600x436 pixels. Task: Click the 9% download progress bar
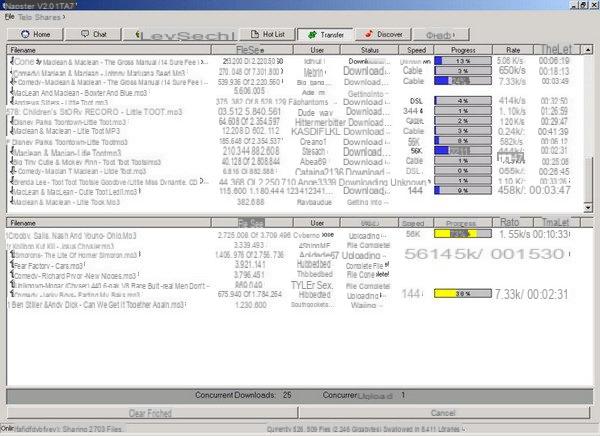(463, 190)
